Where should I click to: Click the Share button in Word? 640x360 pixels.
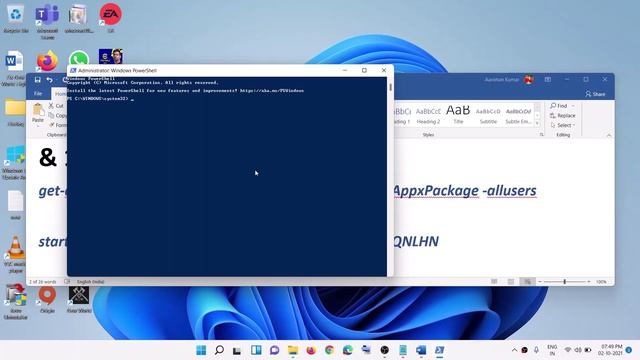coord(595,94)
